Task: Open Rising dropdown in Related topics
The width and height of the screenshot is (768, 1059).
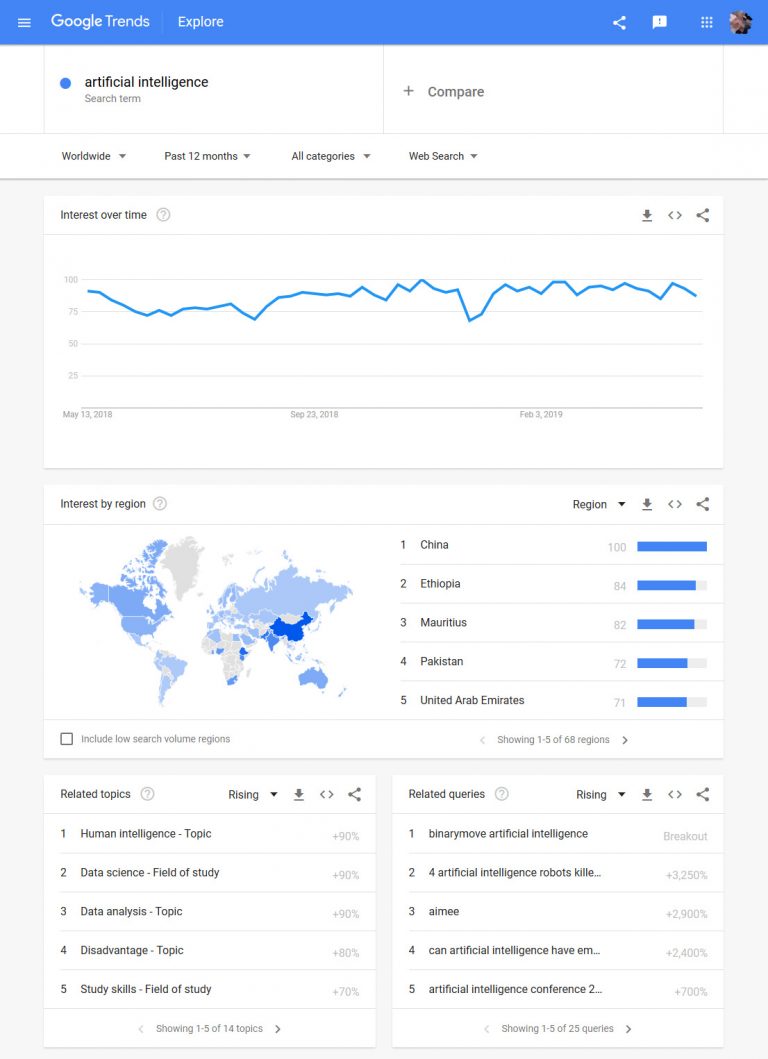Action: click(253, 795)
